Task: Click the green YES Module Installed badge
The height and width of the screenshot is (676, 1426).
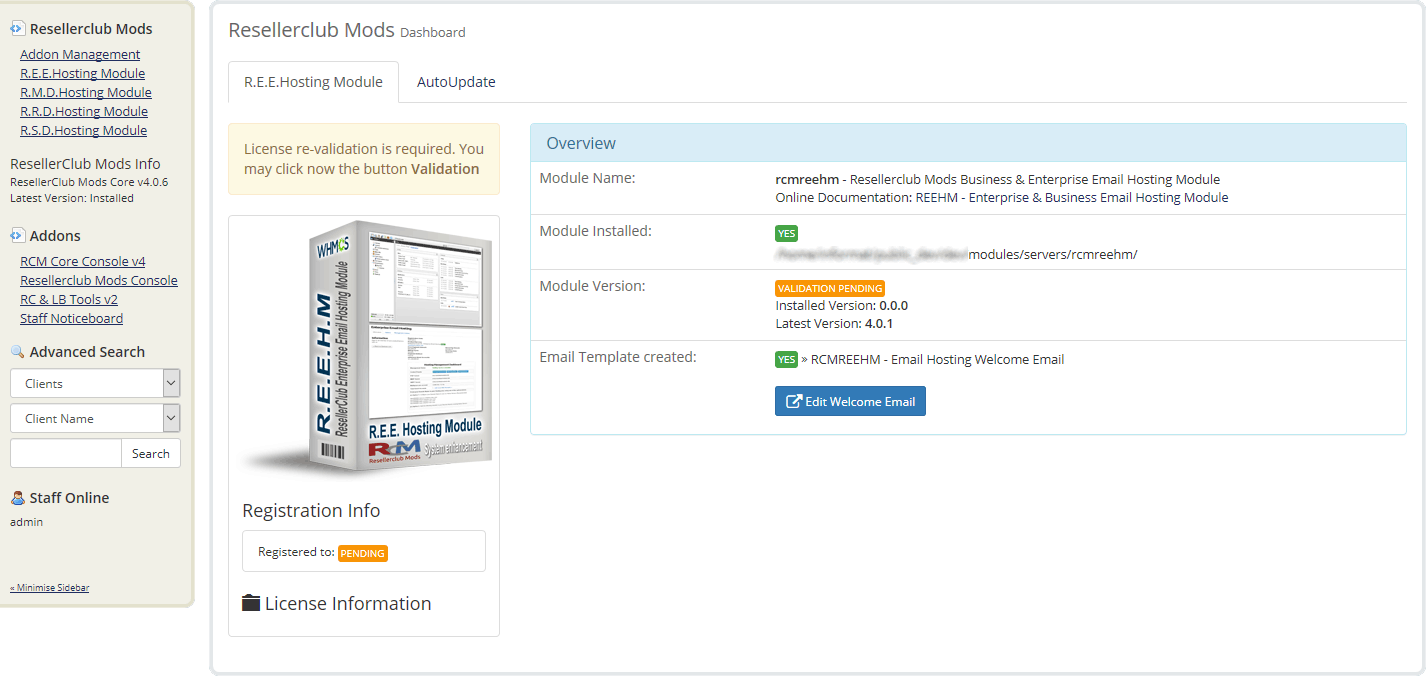Action: click(x=786, y=234)
